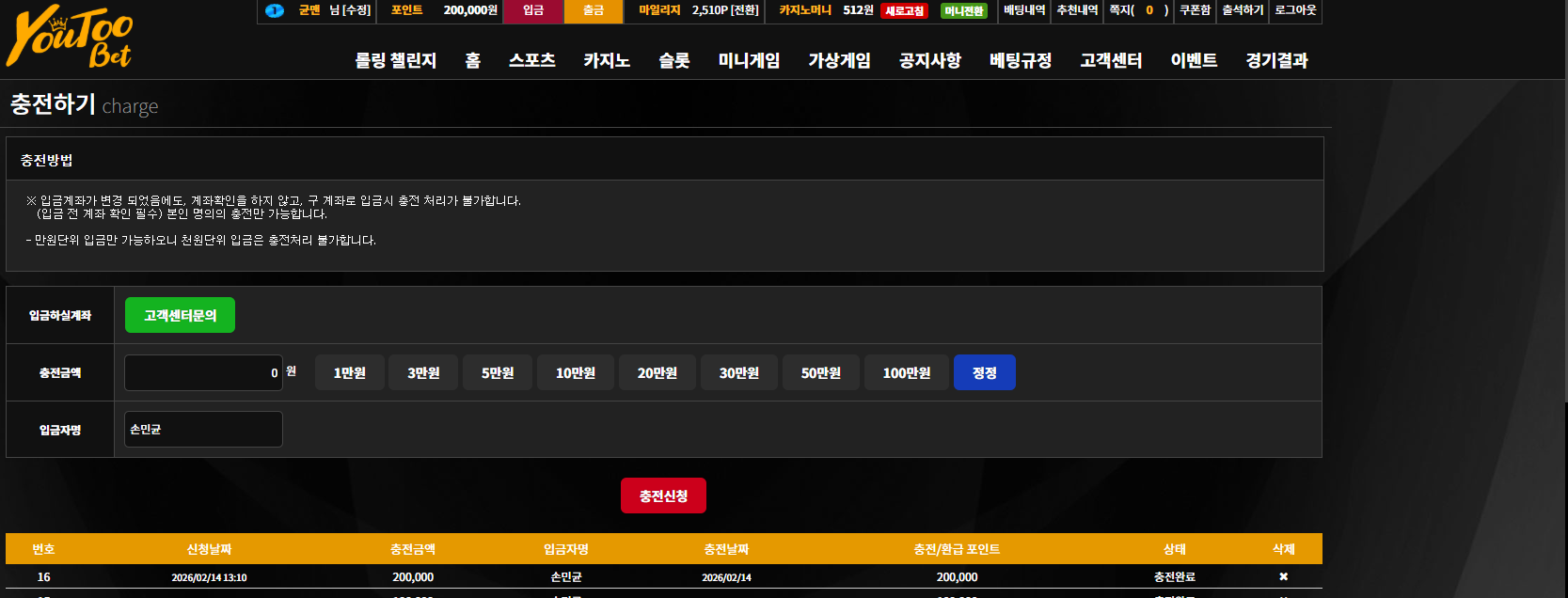The height and width of the screenshot is (598, 1568).
Task: Open the 카지노 menu
Action: click(x=607, y=60)
